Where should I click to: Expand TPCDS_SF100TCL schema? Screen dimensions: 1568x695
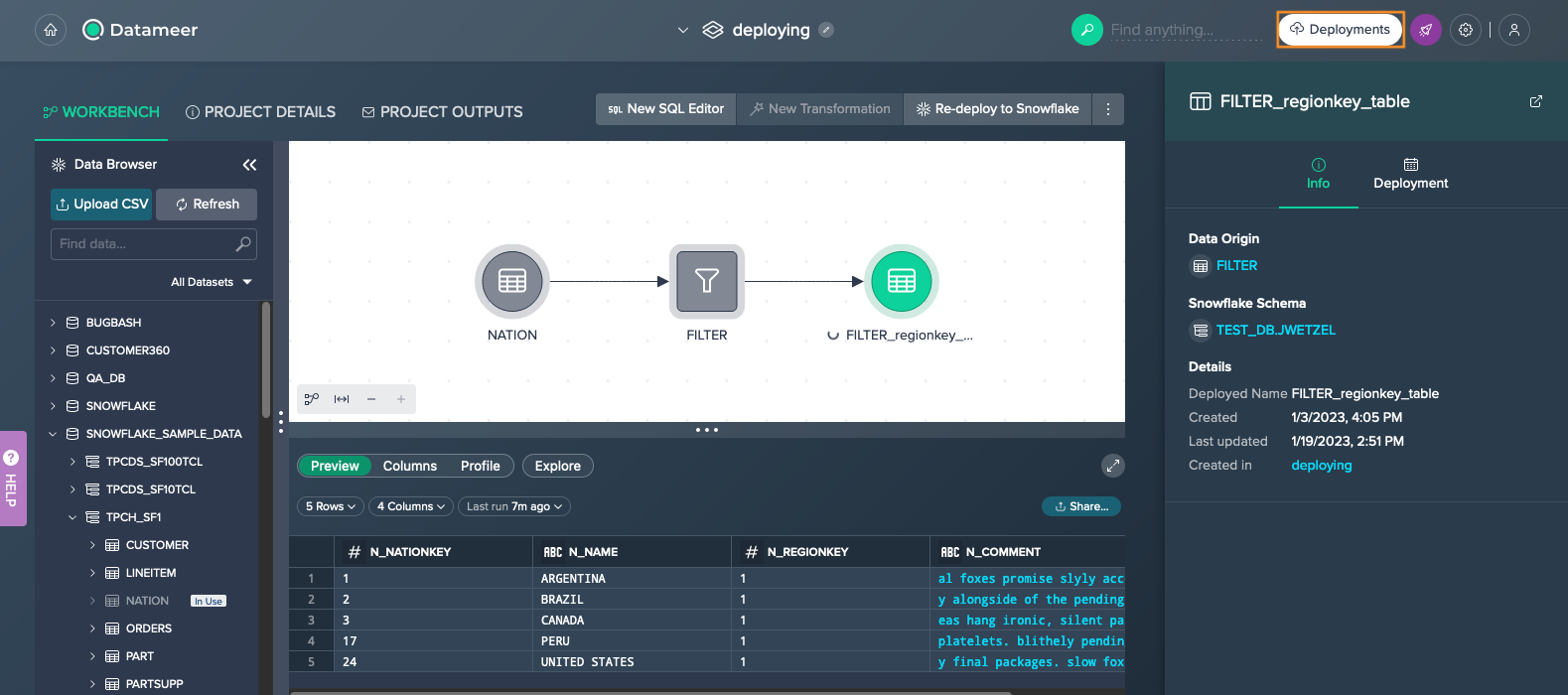click(72, 462)
